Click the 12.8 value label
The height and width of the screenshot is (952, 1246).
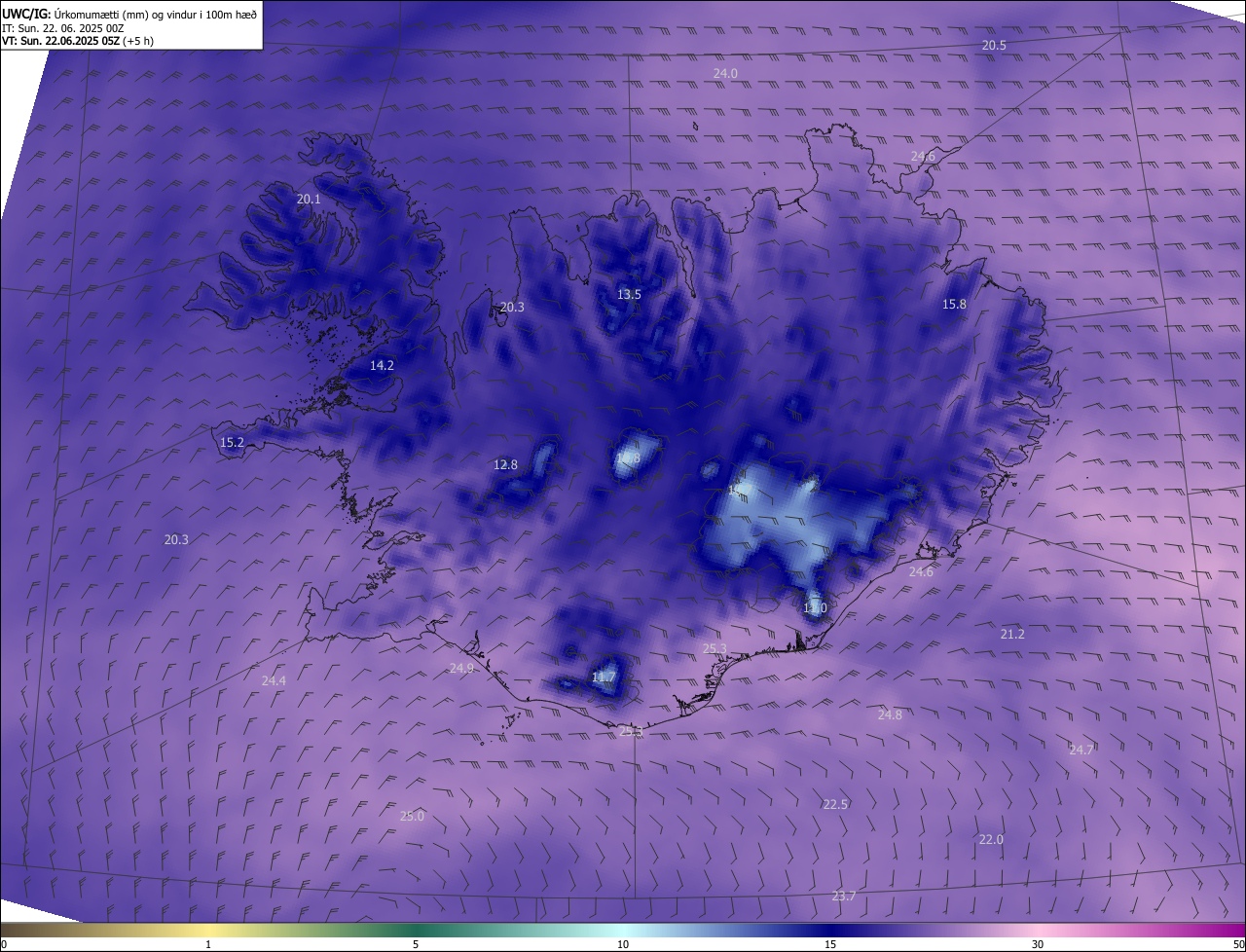505,465
